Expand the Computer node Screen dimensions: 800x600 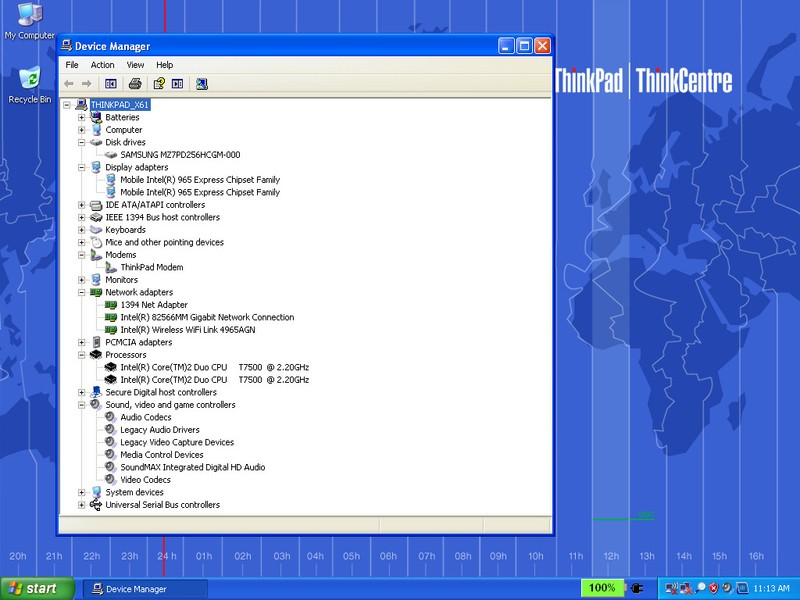point(82,130)
